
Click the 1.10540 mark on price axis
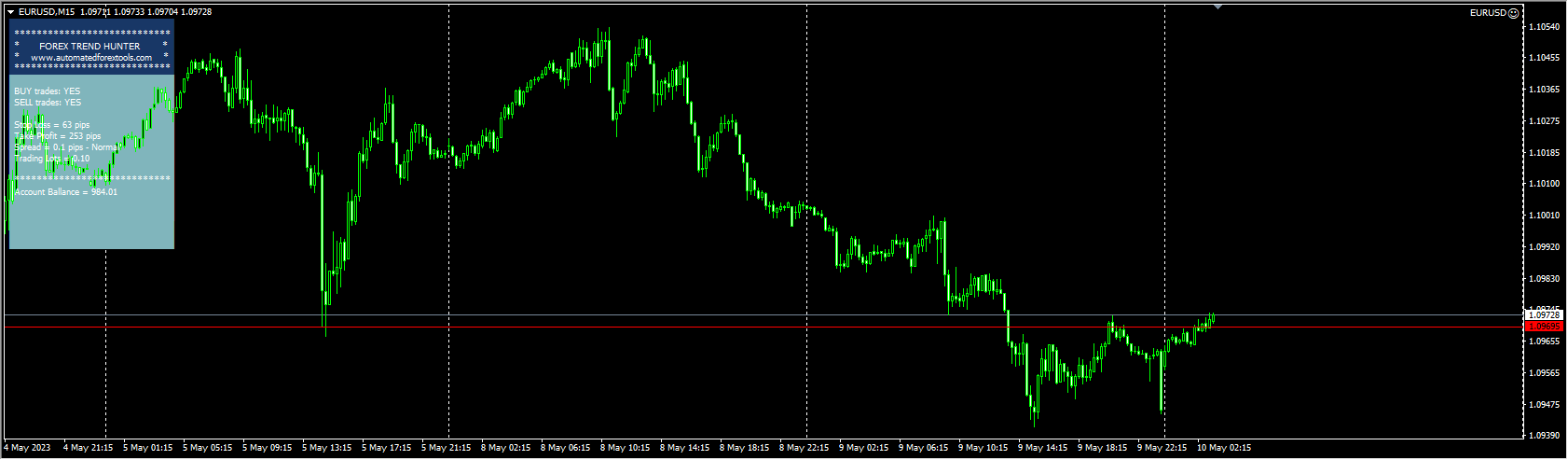1545,27
